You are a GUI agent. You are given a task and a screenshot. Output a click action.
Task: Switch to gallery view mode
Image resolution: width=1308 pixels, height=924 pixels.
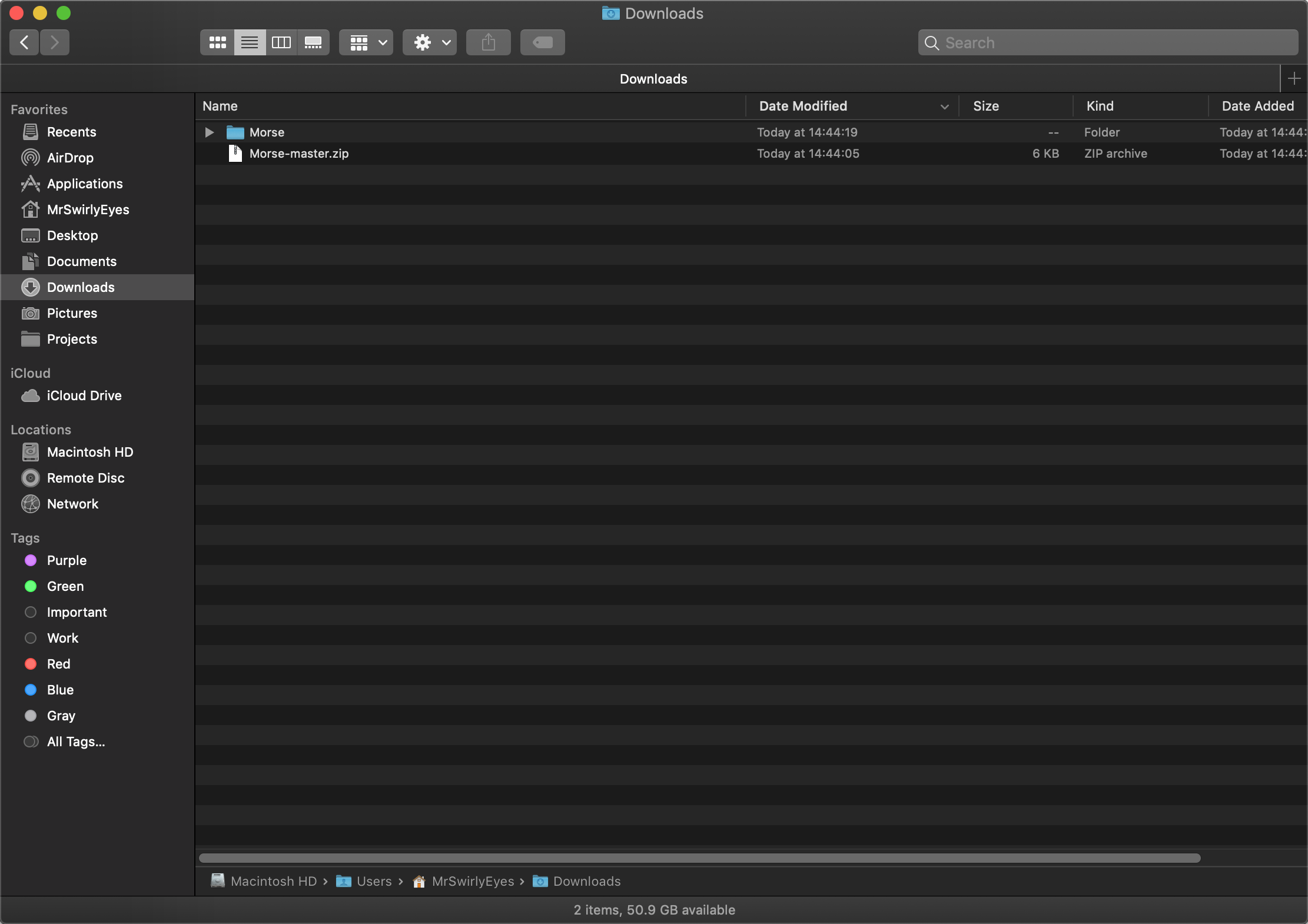coord(313,42)
